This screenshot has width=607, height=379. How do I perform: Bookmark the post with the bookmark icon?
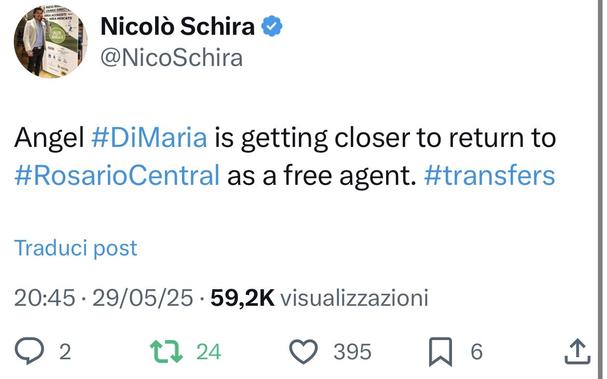440,352
